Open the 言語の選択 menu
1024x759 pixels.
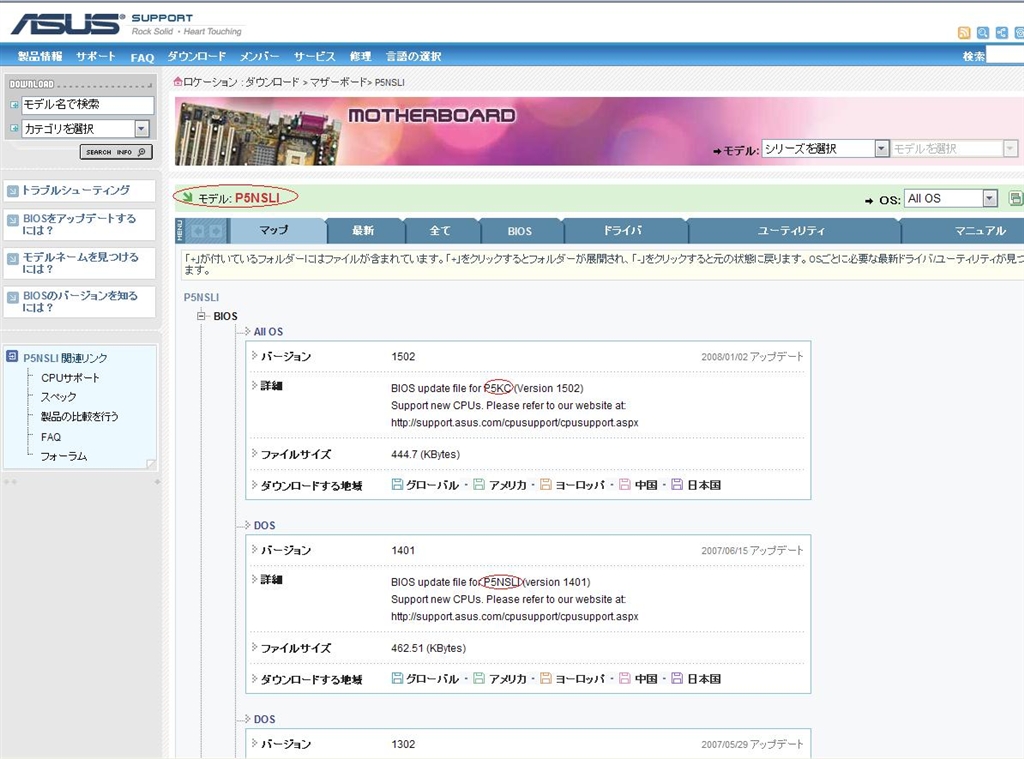pyautogui.click(x=413, y=57)
